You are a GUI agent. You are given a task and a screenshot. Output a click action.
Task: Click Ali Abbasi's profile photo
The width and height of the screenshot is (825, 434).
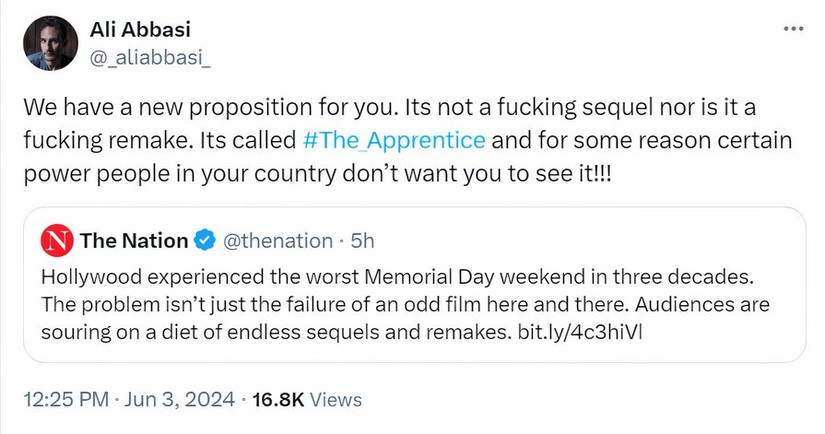click(48, 42)
